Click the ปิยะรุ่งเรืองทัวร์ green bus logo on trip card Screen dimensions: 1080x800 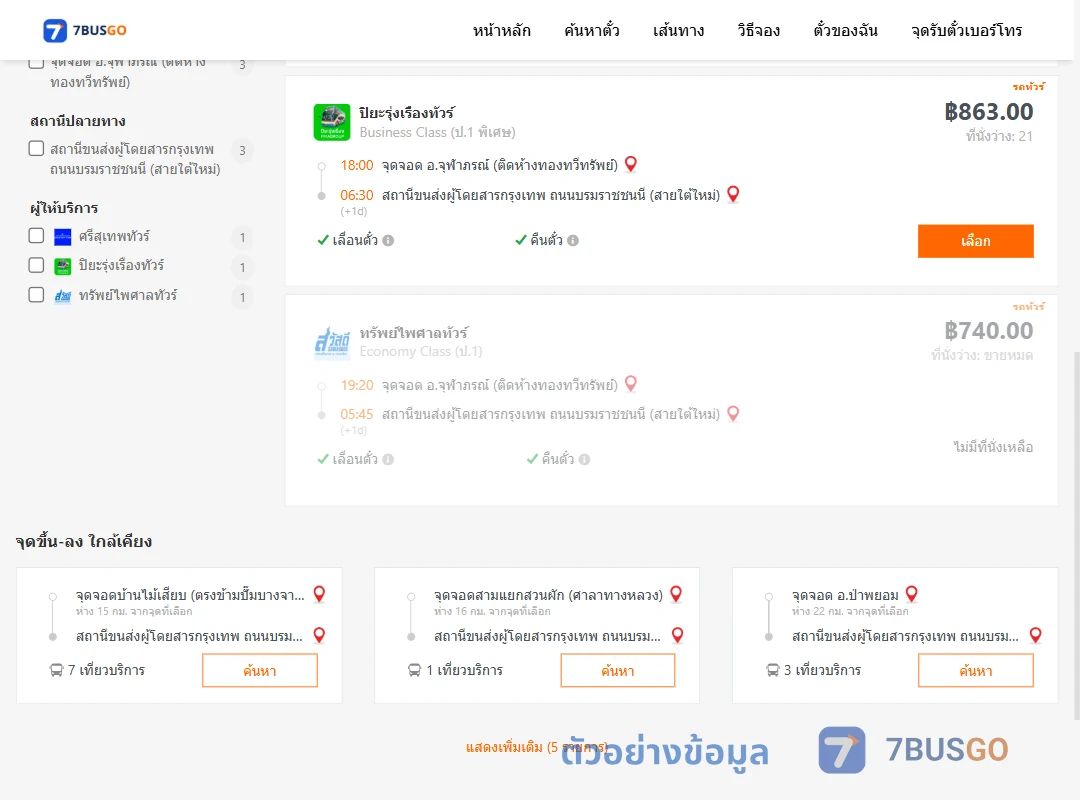332,122
